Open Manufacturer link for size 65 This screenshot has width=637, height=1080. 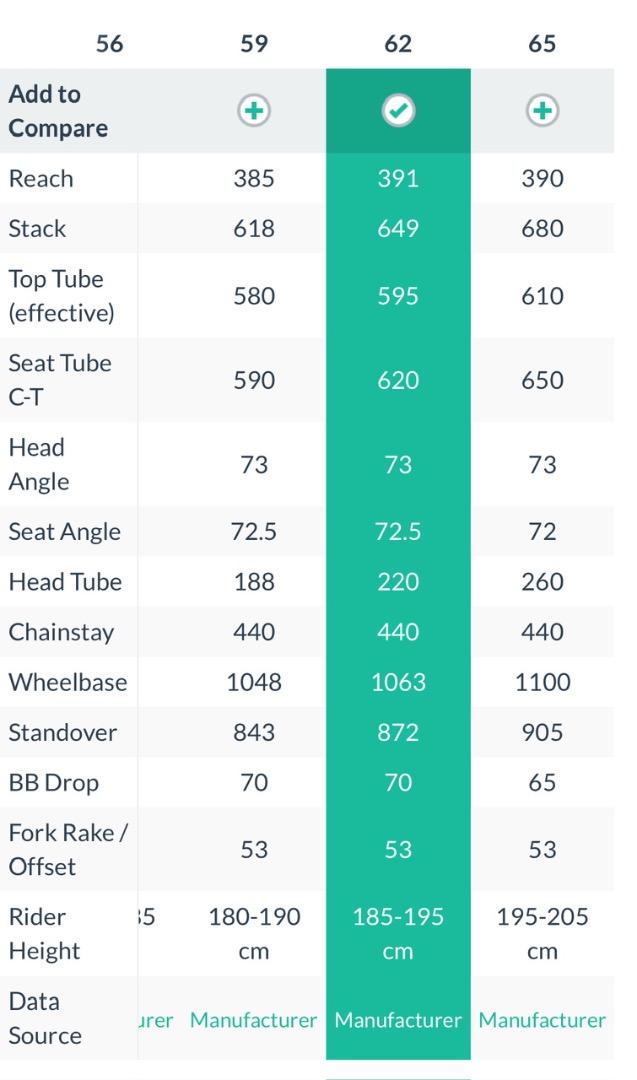pos(542,1020)
